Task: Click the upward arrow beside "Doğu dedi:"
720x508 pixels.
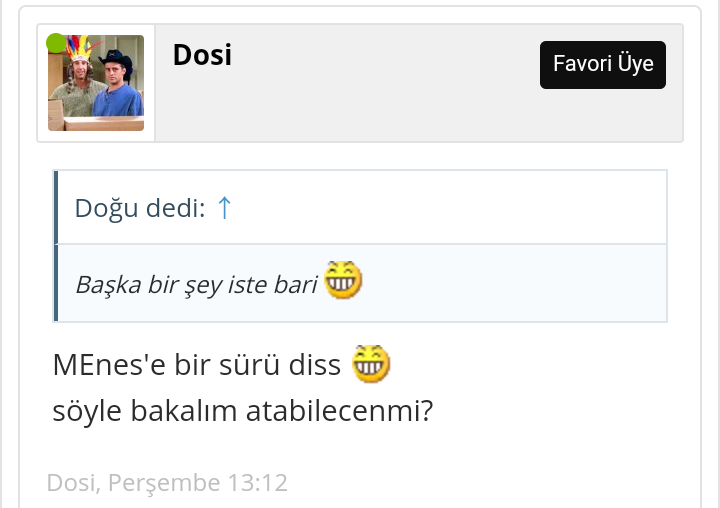Action: [x=224, y=208]
